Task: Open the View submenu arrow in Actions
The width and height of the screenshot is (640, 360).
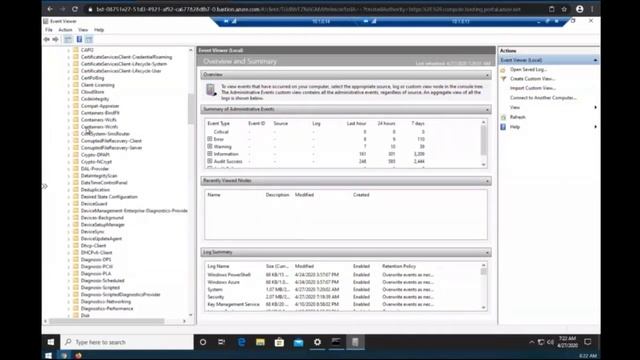Action: pos(596,107)
